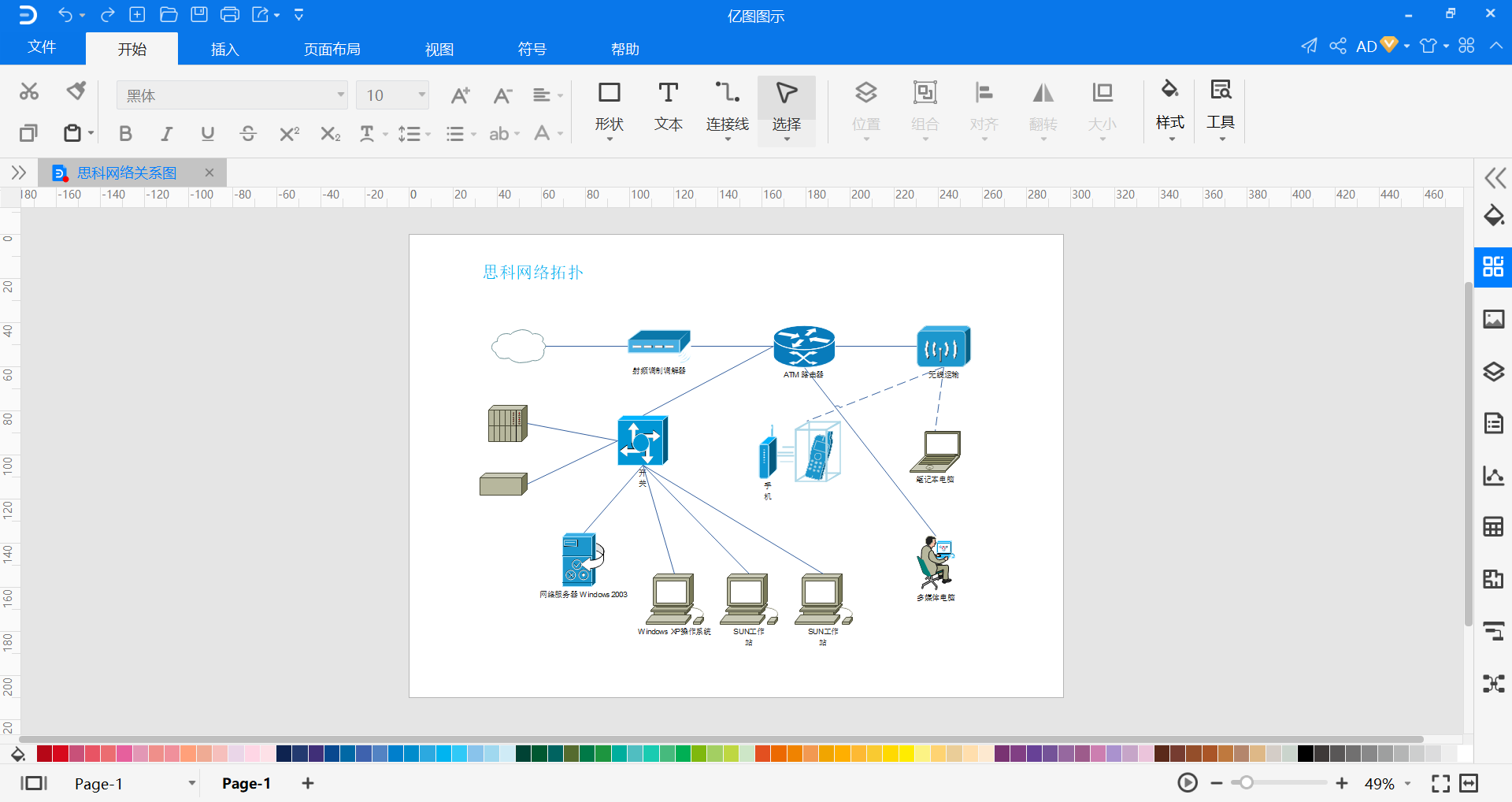The image size is (1512, 802).
Task: Add a new page with plus button
Action: tap(308, 783)
